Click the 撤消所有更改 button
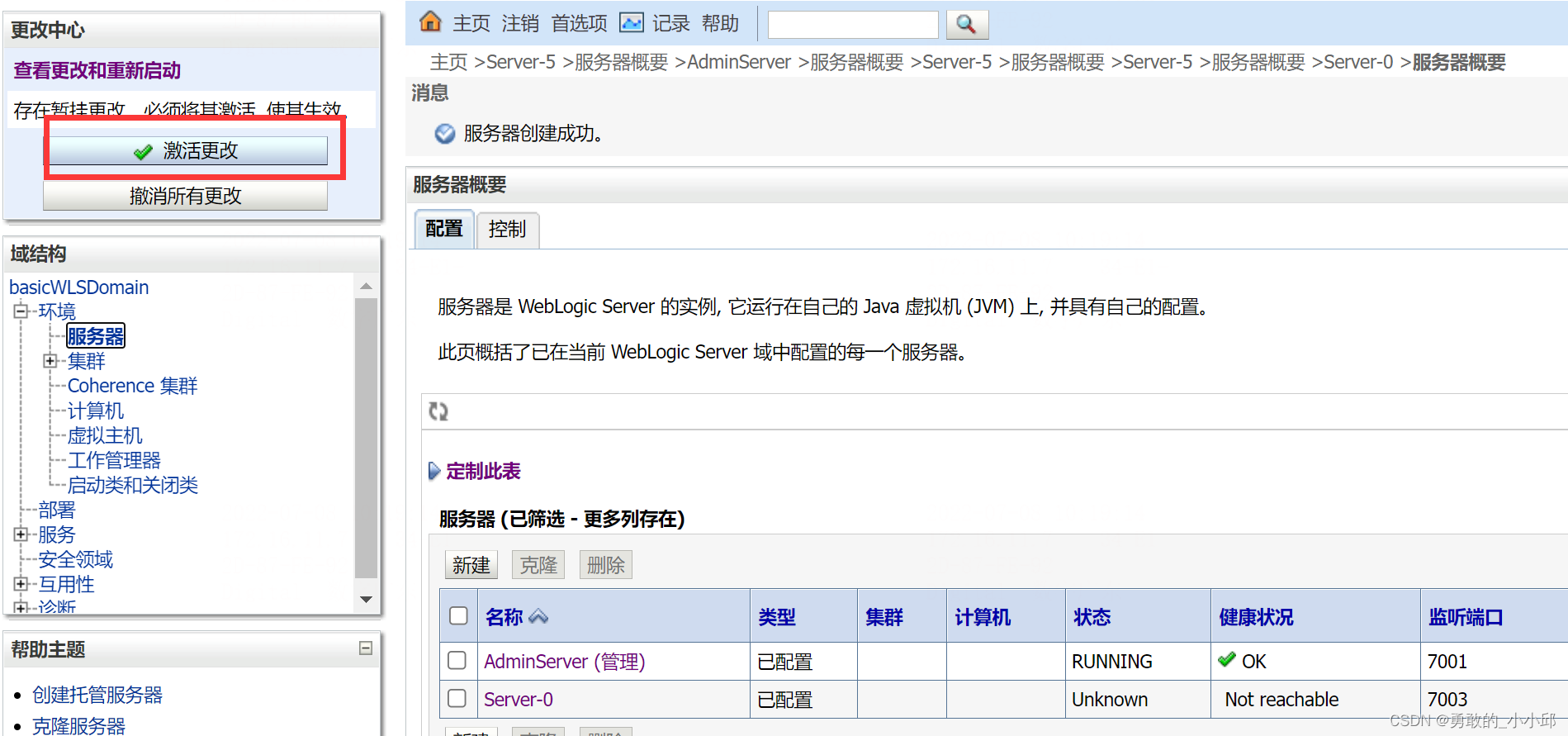 (186, 196)
